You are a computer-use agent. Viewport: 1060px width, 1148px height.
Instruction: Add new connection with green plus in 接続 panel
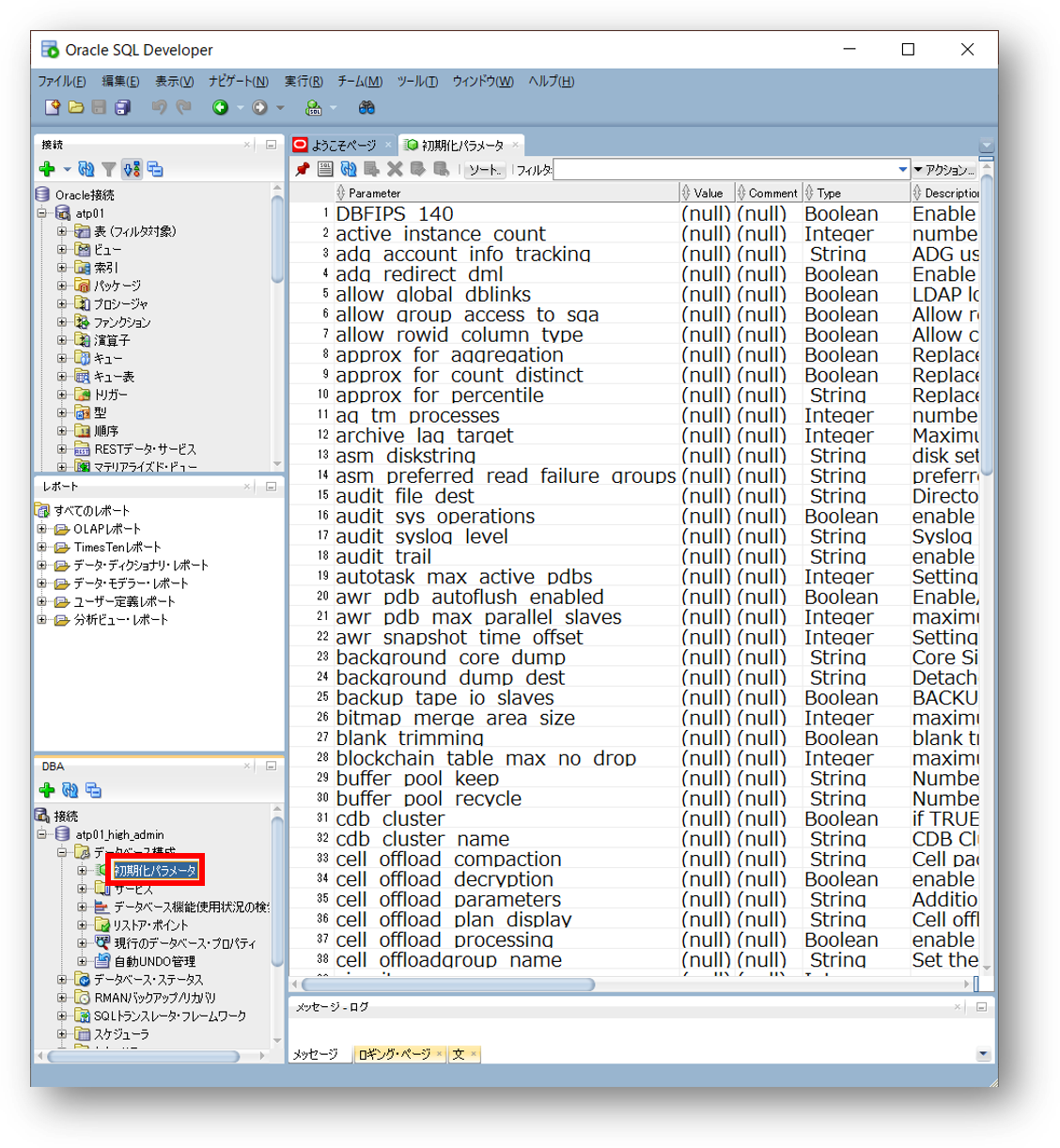tap(47, 169)
